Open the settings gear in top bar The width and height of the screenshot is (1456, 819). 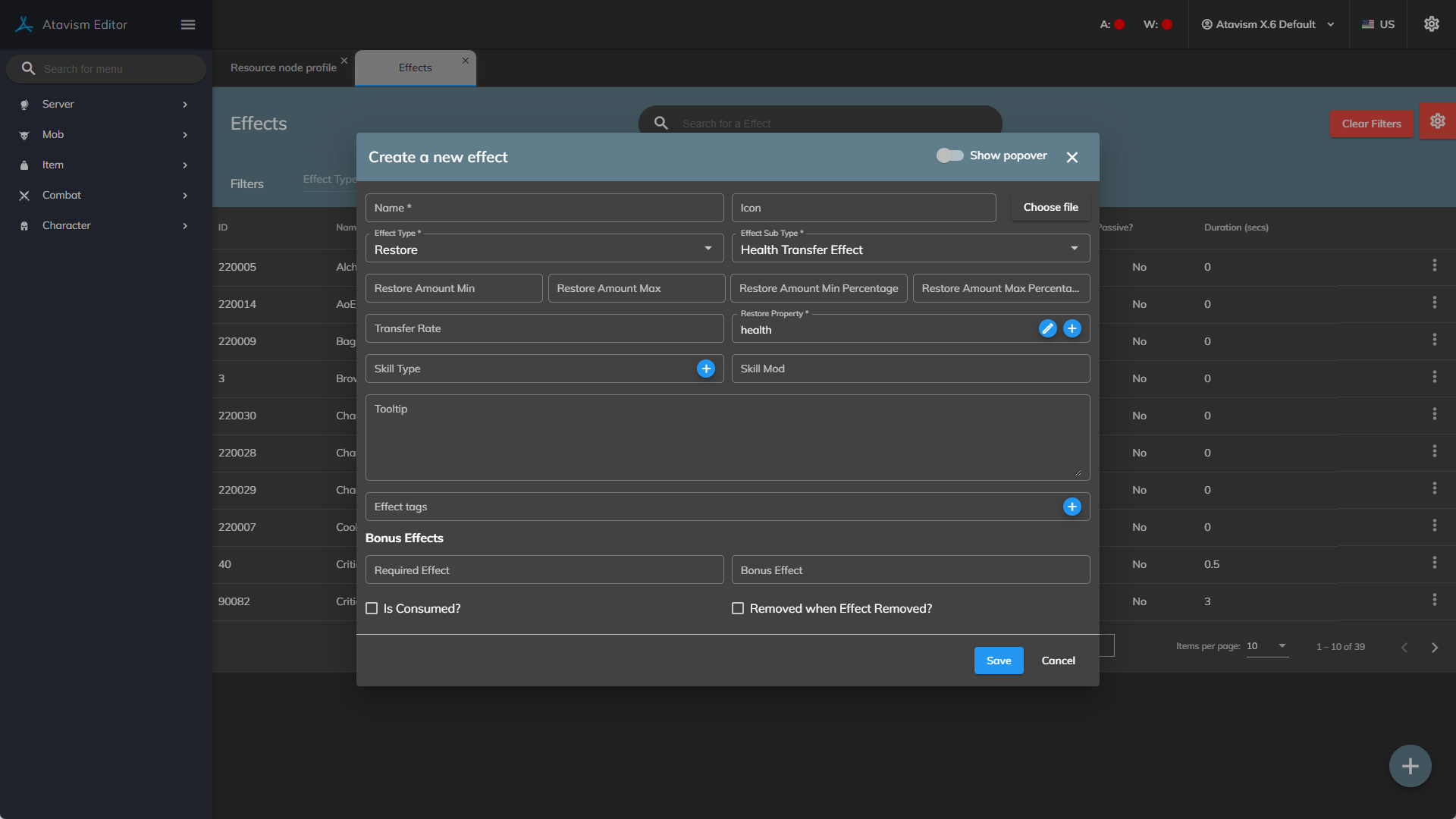point(1431,24)
